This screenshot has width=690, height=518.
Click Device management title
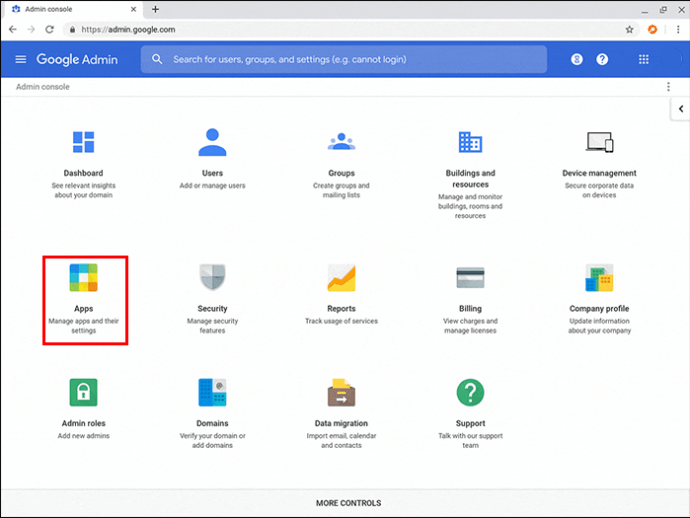pyautogui.click(x=599, y=173)
